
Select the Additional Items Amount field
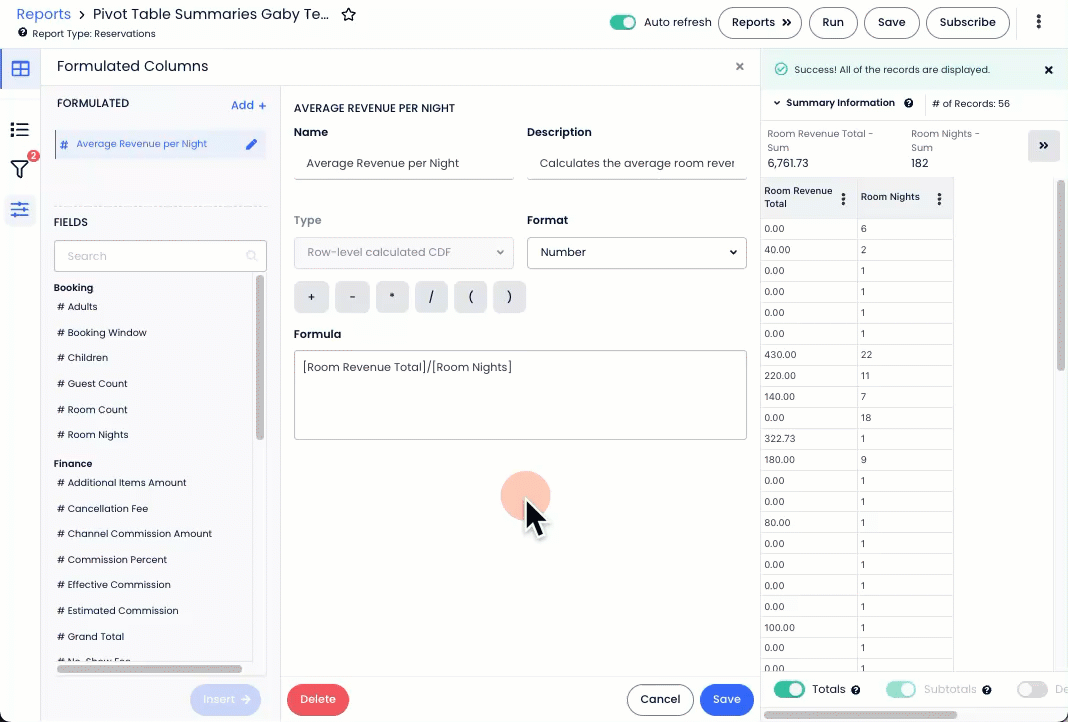point(121,482)
